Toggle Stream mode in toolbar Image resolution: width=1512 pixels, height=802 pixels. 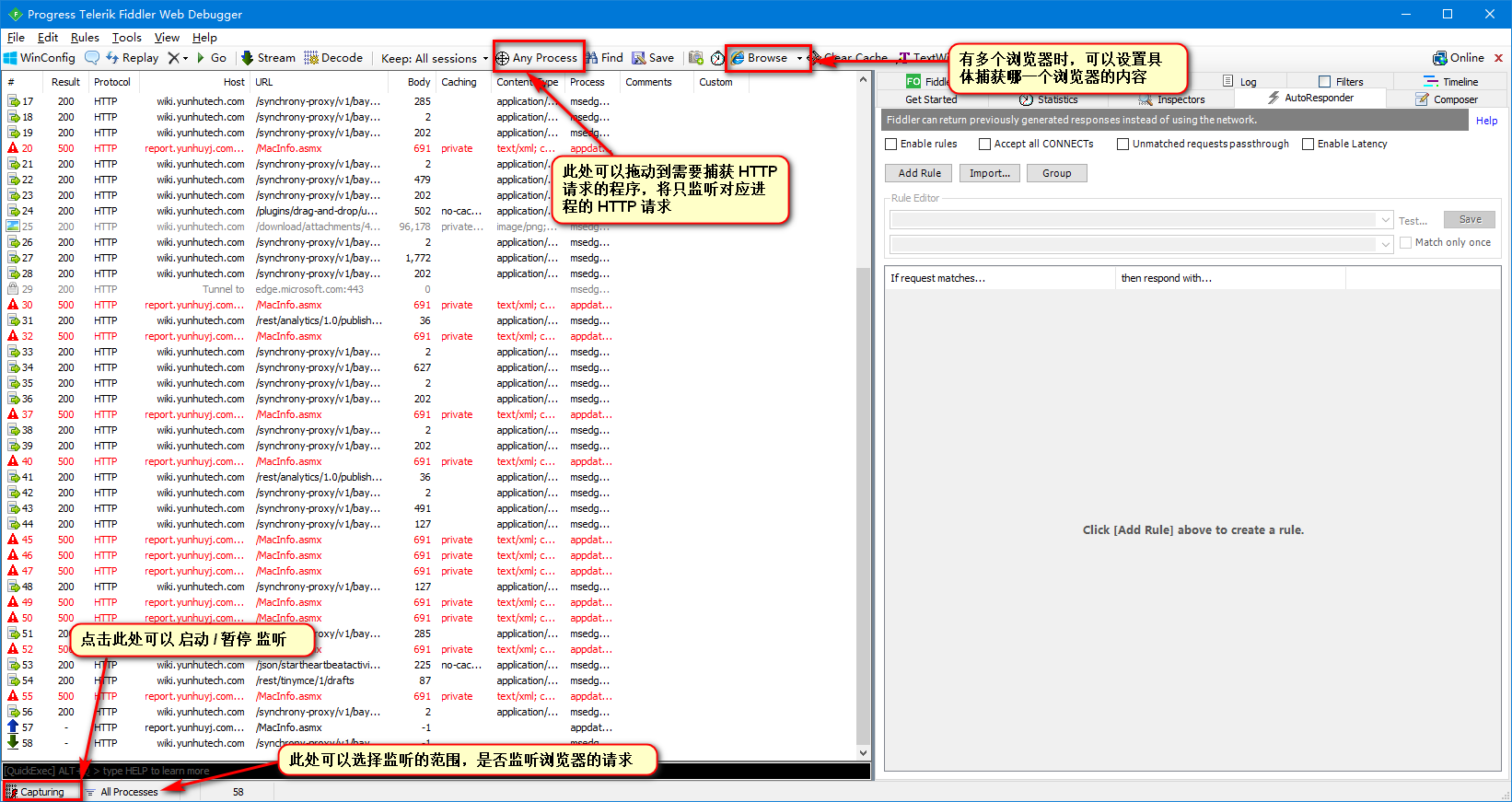pos(268,58)
